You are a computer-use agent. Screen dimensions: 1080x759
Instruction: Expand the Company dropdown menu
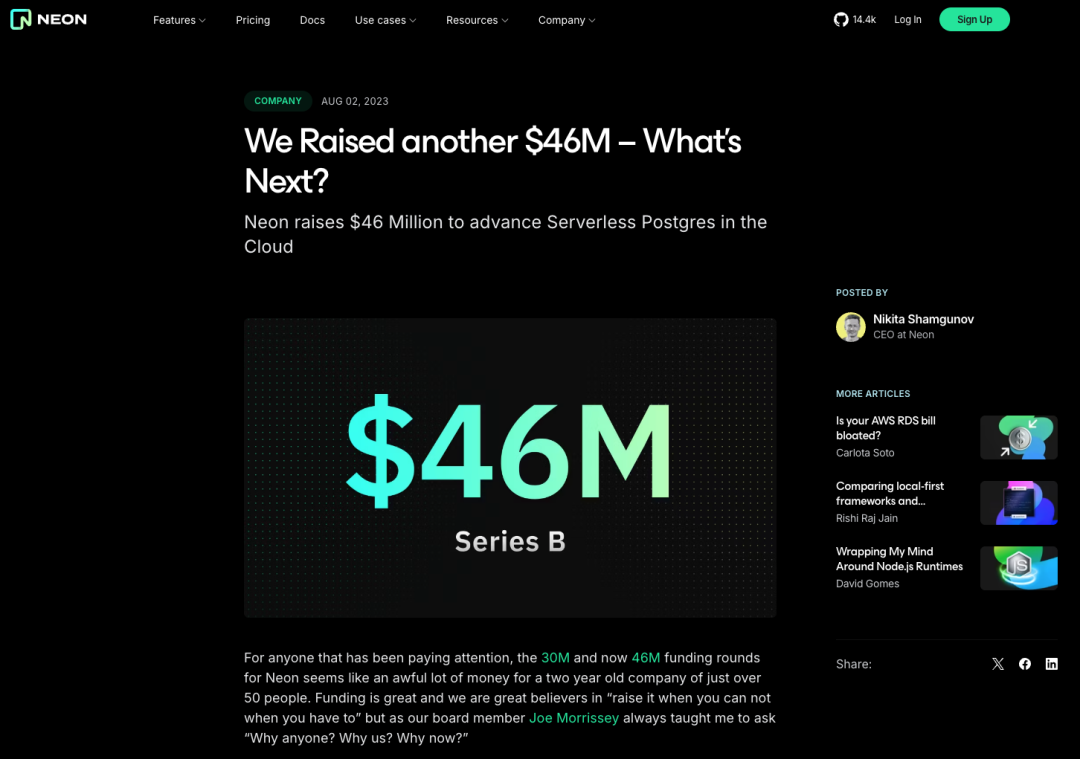[566, 20]
